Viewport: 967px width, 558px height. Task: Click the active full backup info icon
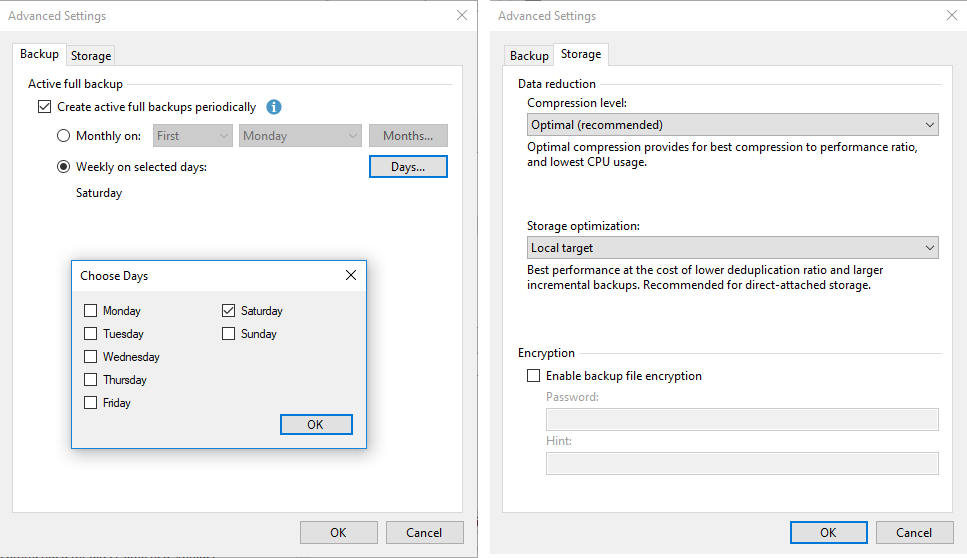(x=274, y=107)
